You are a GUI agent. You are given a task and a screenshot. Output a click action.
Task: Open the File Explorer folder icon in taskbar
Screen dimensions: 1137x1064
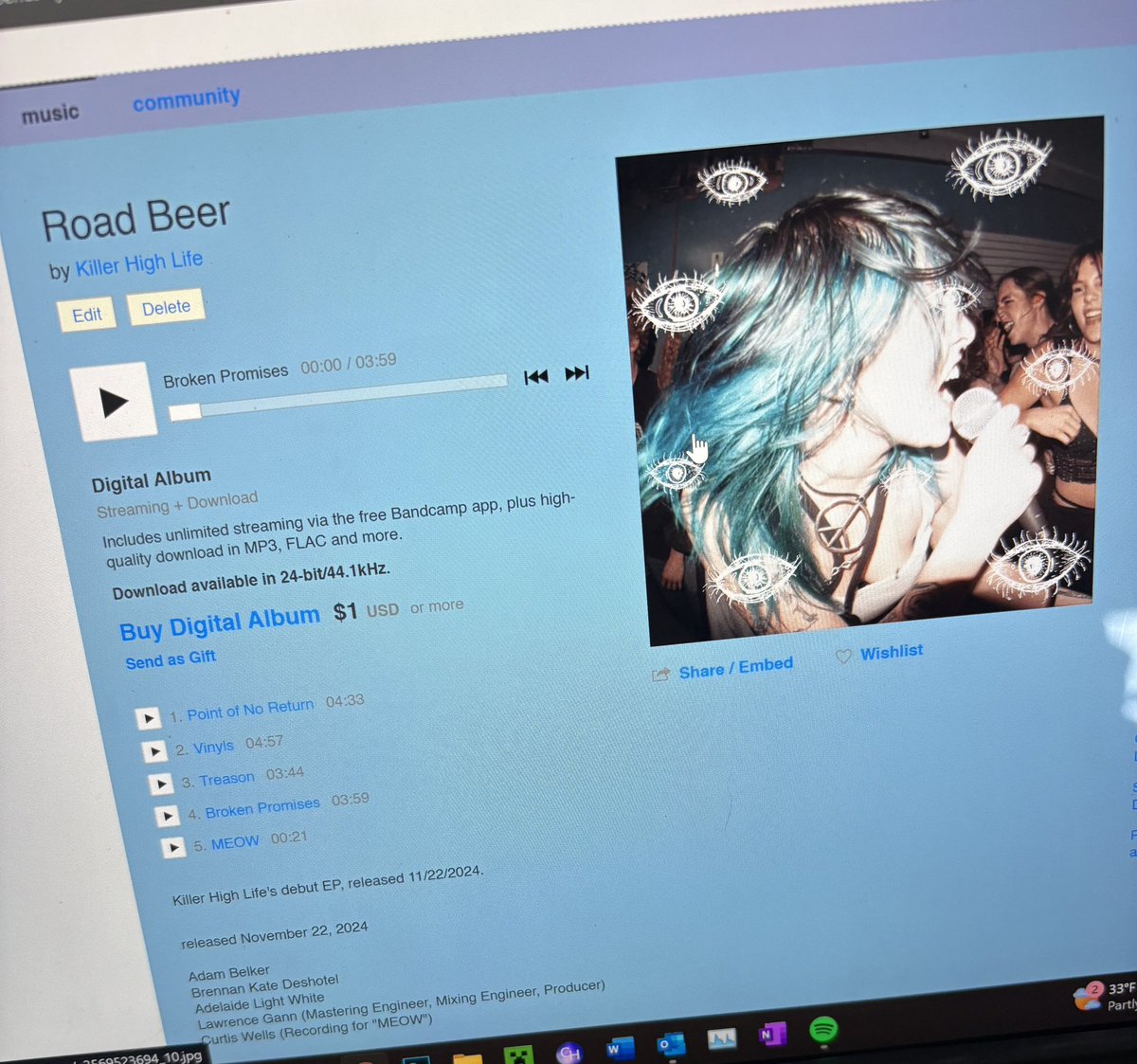467,1057
